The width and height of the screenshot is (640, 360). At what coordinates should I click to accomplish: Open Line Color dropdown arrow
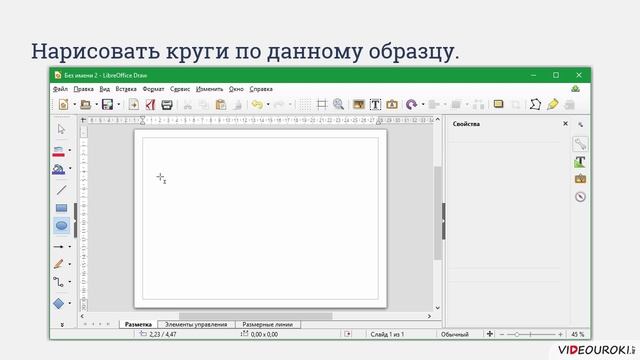[70, 151]
